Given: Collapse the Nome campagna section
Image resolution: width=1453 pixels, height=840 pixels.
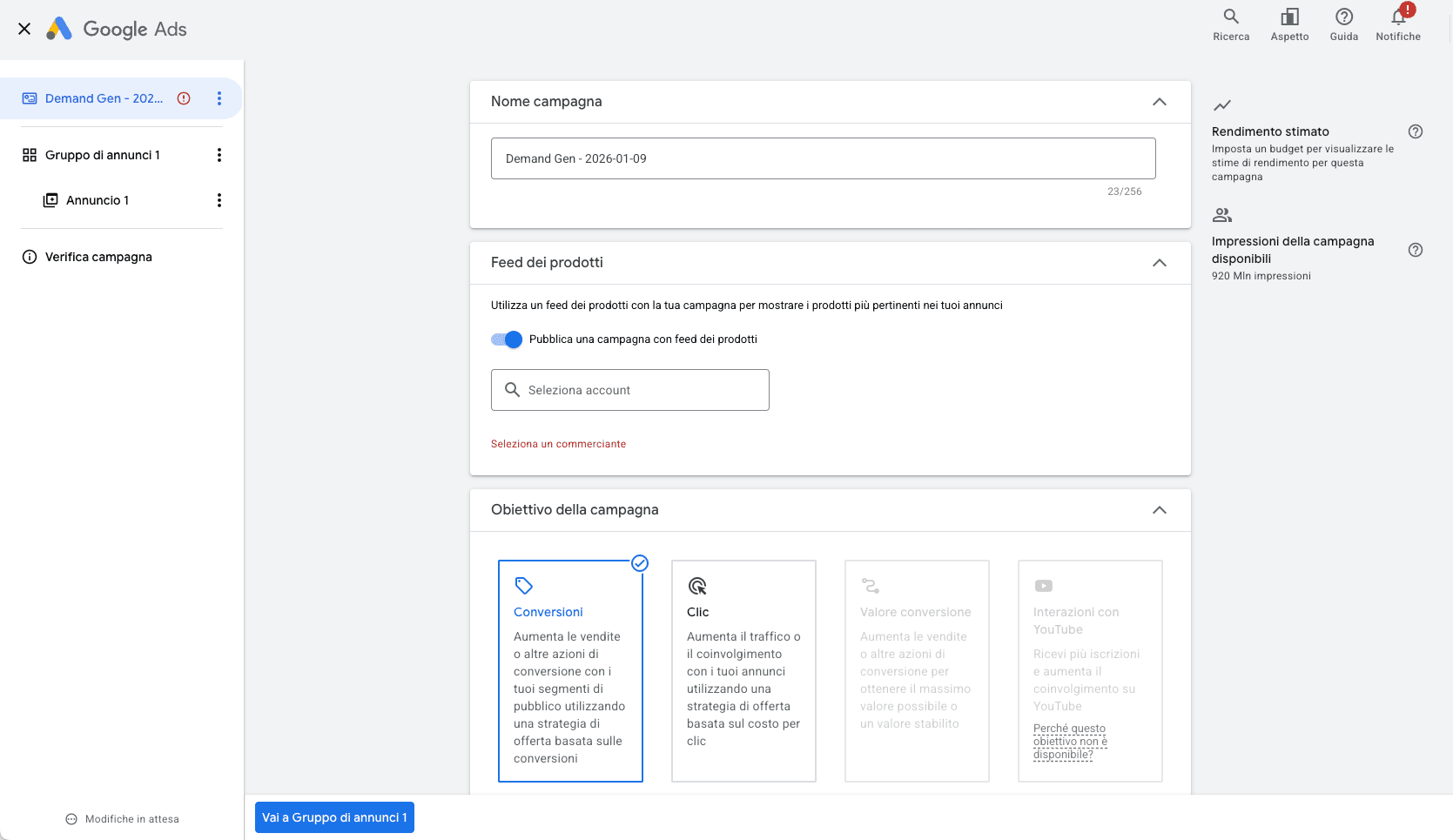Looking at the screenshot, I should 1160,102.
